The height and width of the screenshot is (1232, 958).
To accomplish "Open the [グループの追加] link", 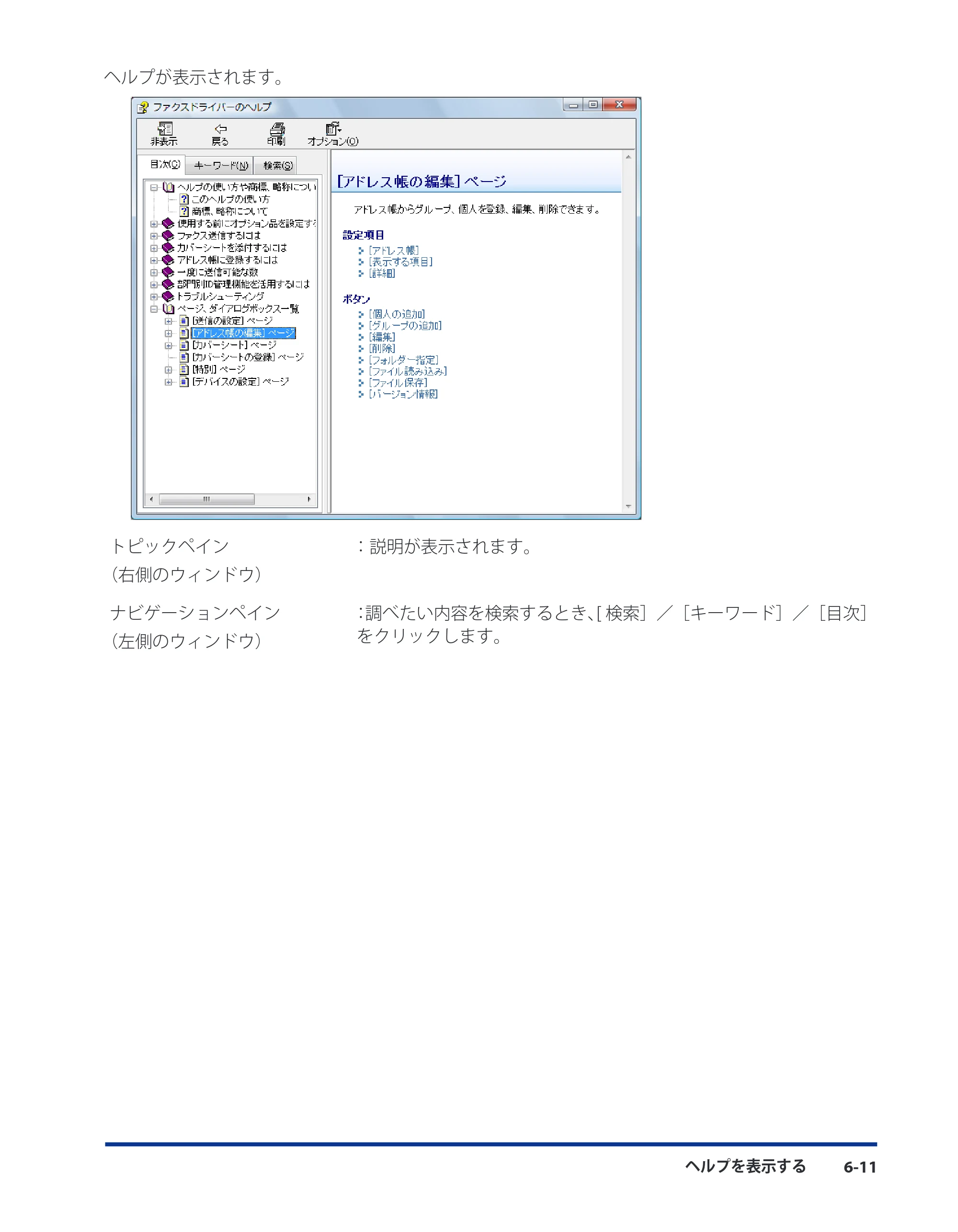I will tap(405, 326).
